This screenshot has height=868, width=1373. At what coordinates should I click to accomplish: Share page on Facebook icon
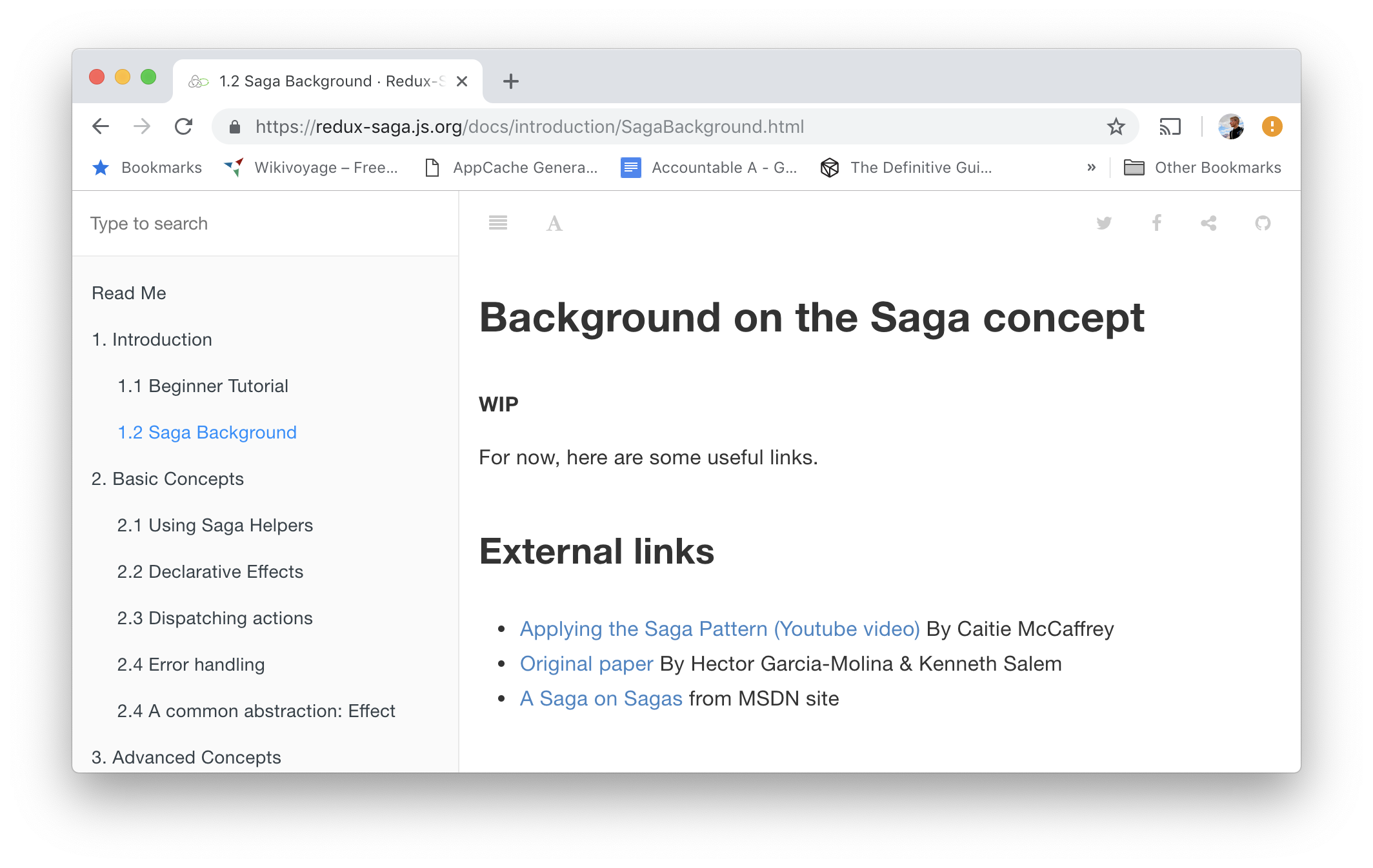tap(1157, 223)
